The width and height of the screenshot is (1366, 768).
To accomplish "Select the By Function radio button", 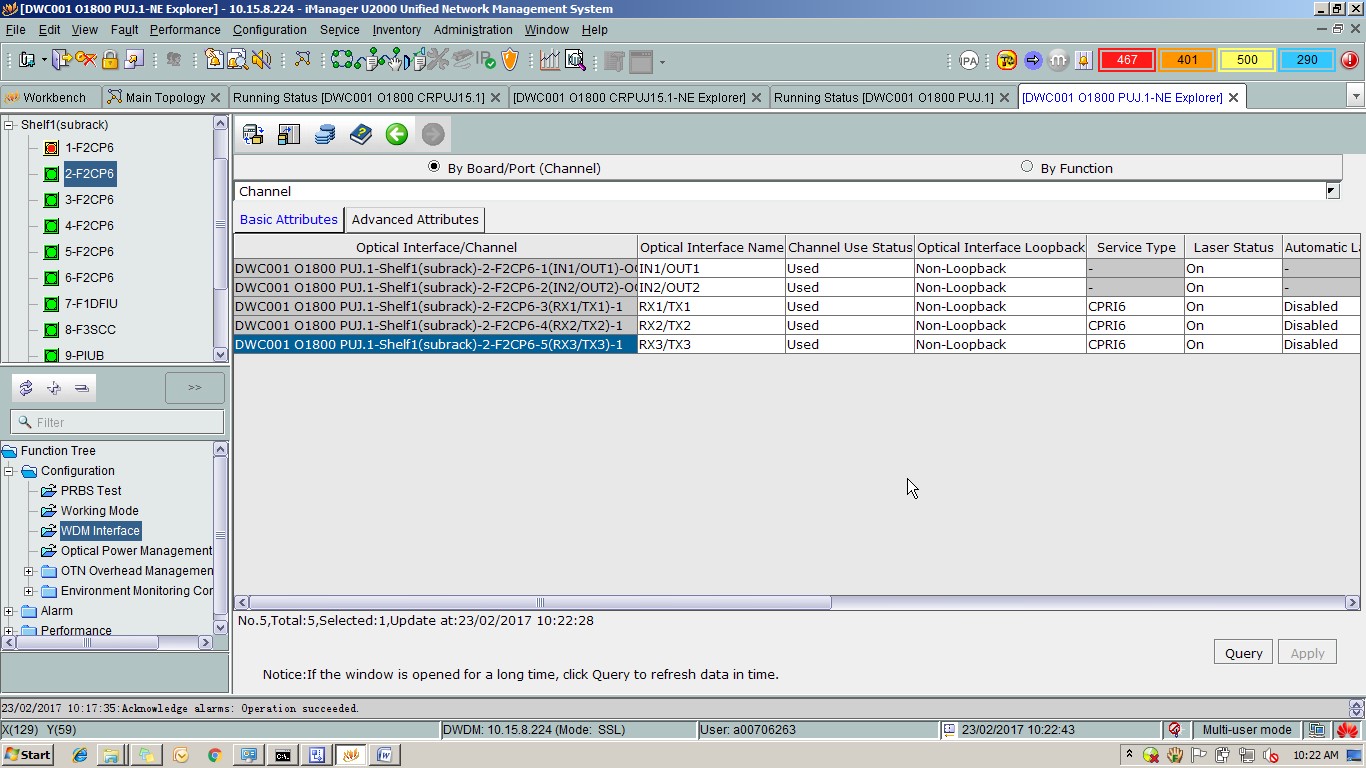I will 1027,167.
